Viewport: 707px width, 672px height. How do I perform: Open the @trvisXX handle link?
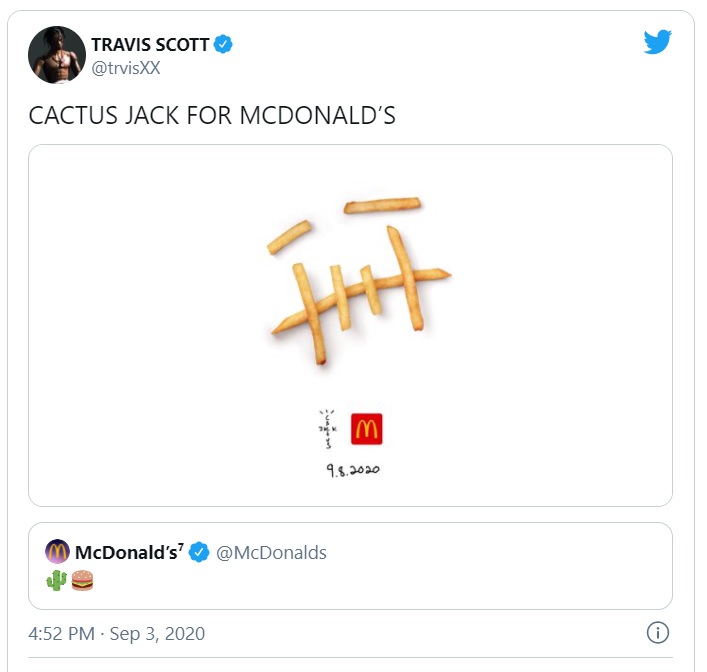(126, 68)
